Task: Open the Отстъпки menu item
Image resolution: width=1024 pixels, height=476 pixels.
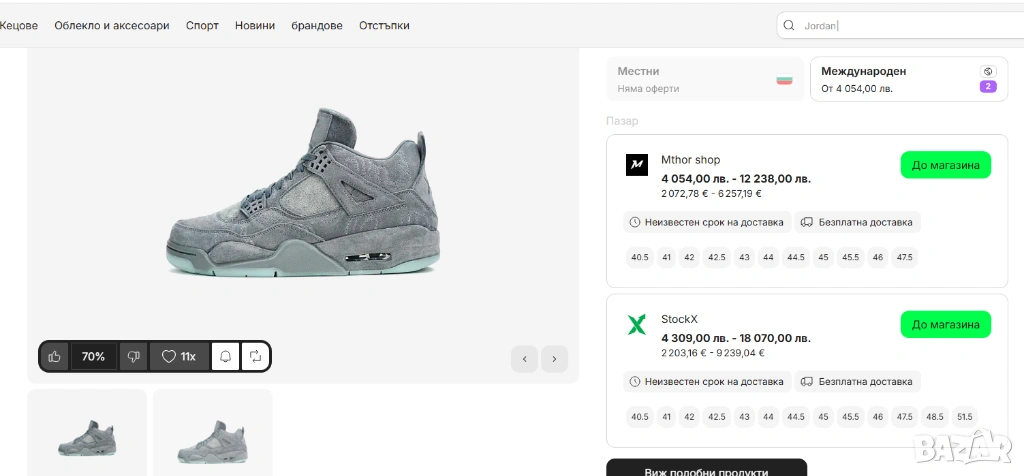Action: (384, 26)
